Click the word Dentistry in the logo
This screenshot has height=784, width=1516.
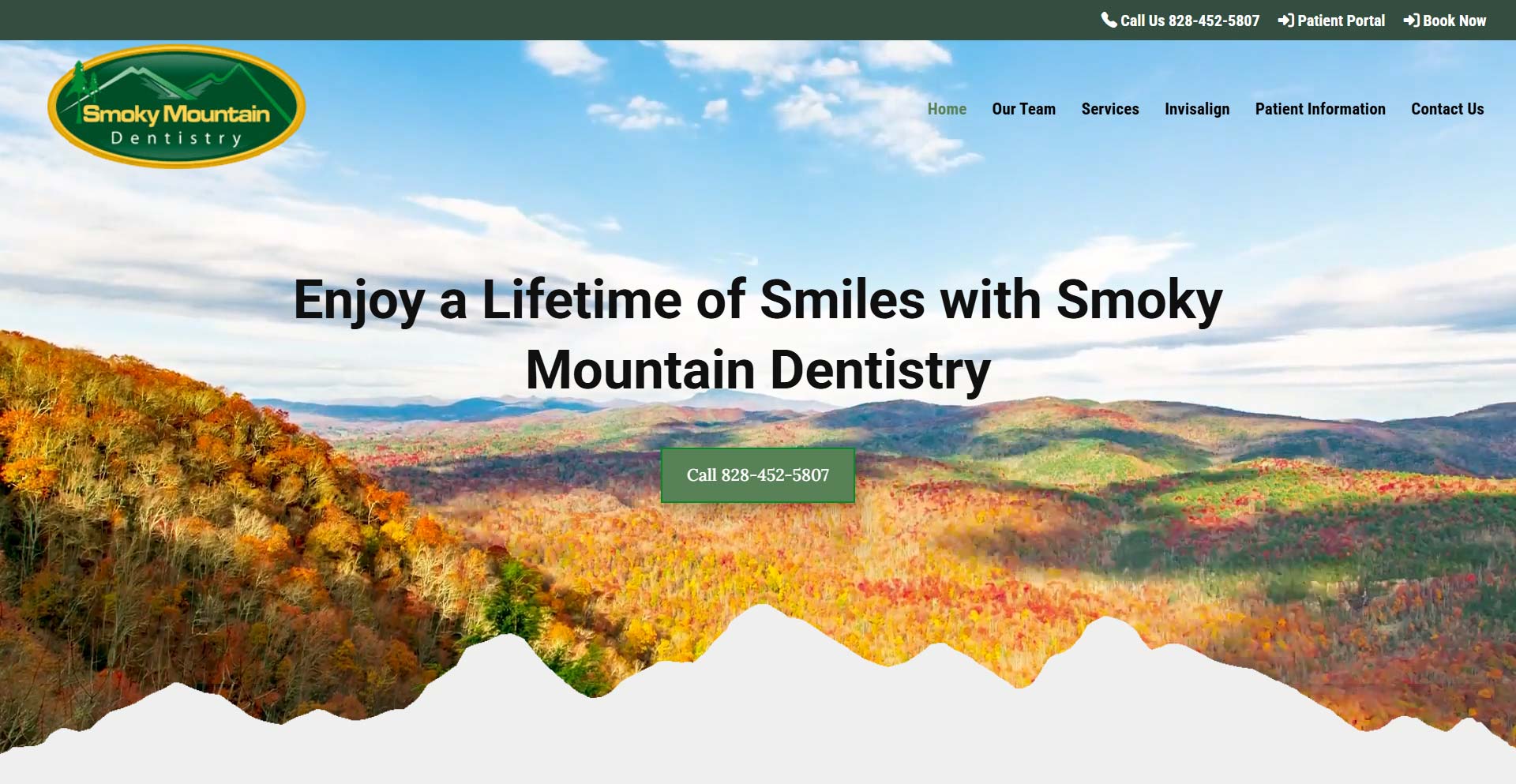(x=176, y=139)
